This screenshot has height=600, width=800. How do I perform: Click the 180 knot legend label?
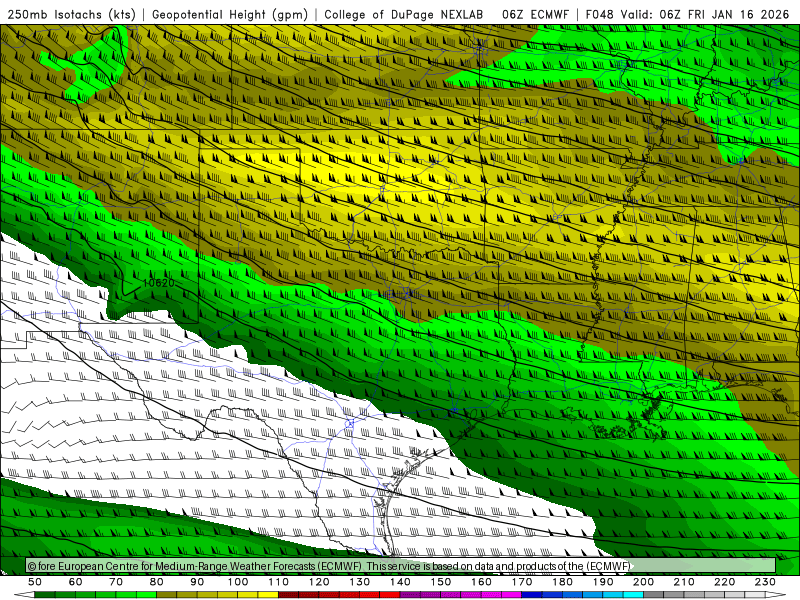click(x=562, y=582)
